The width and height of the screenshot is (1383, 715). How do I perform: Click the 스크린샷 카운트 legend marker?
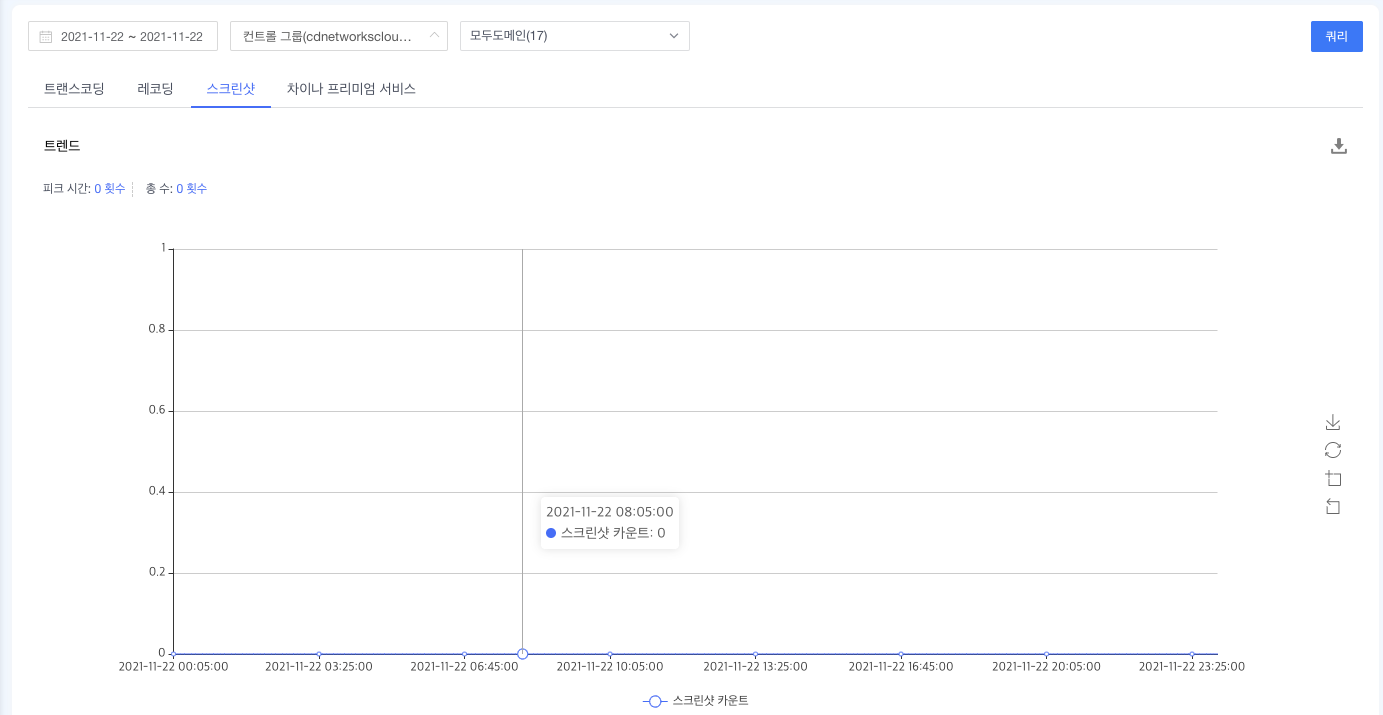tap(655, 701)
